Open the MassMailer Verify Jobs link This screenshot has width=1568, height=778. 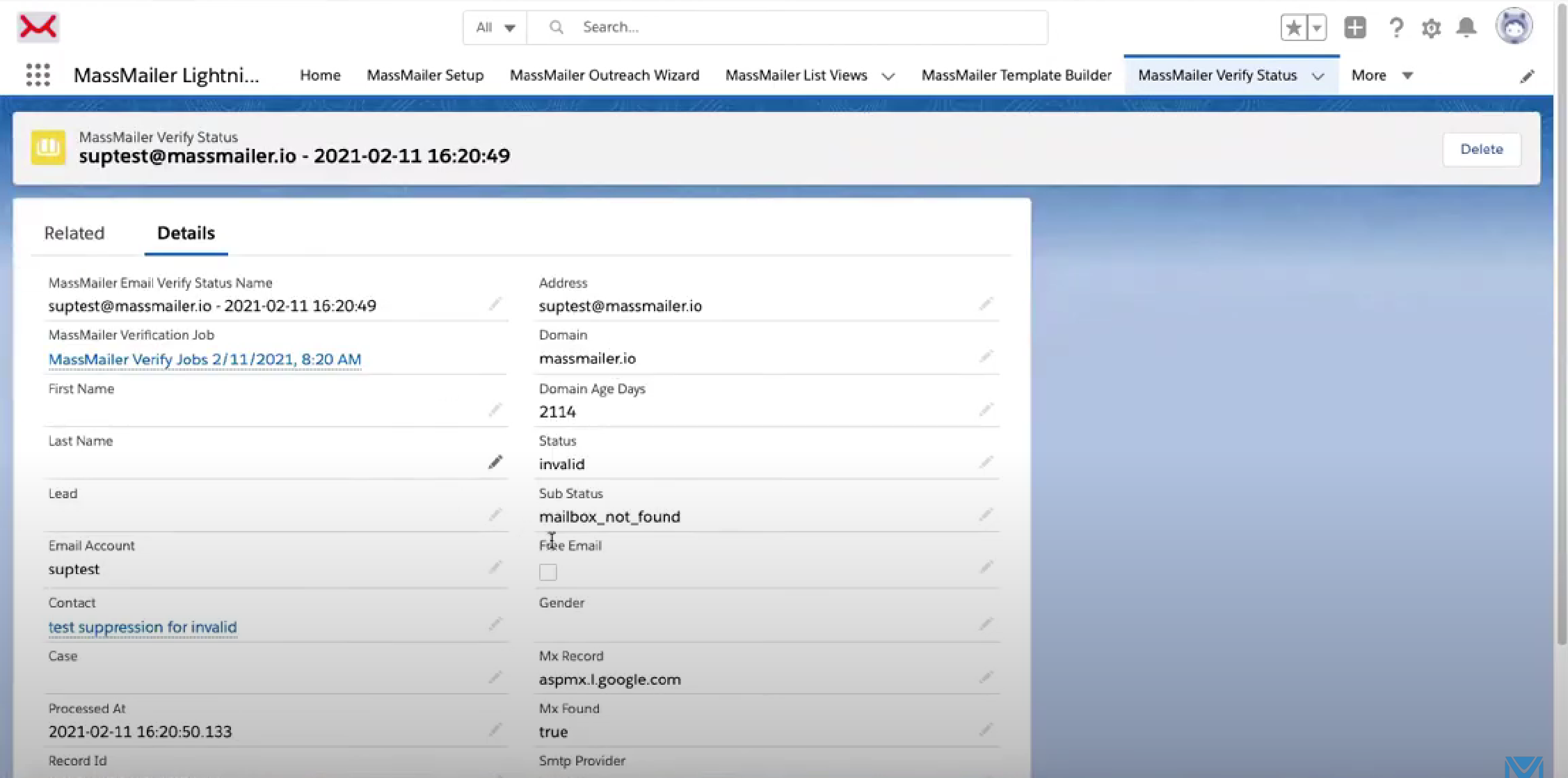205,359
